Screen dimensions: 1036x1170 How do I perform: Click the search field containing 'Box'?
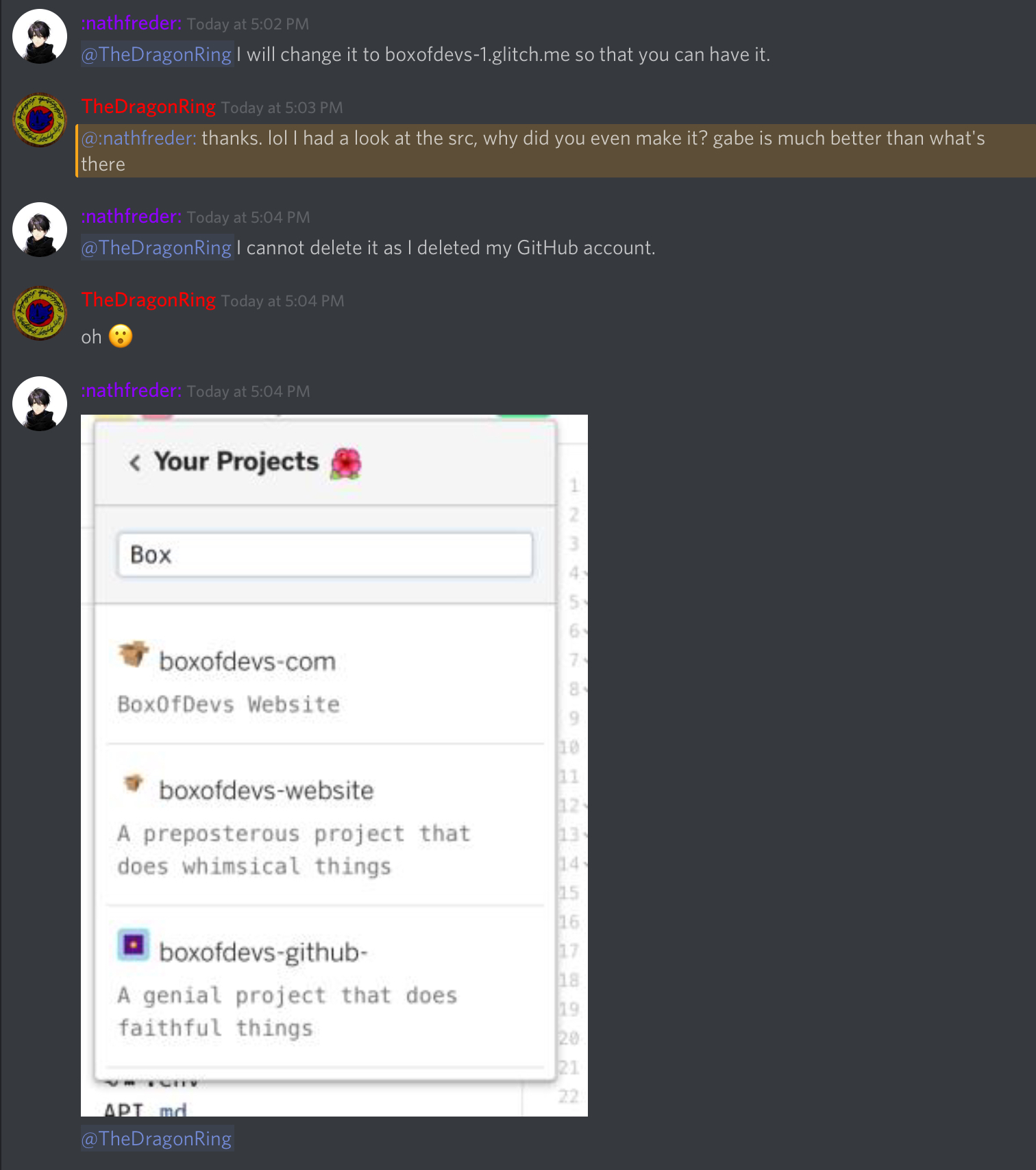click(x=325, y=554)
